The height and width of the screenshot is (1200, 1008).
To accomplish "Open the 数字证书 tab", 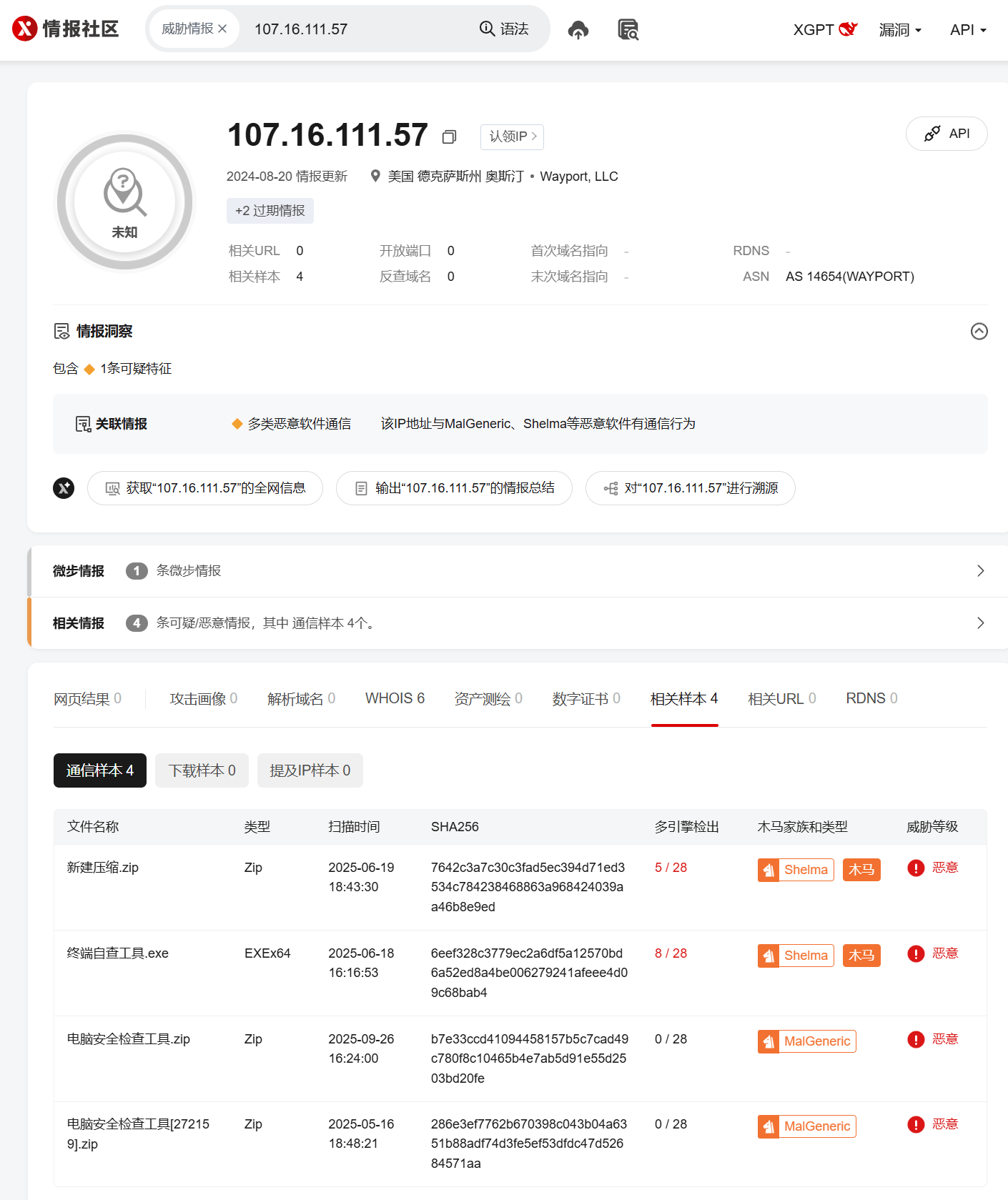I will pos(586,698).
